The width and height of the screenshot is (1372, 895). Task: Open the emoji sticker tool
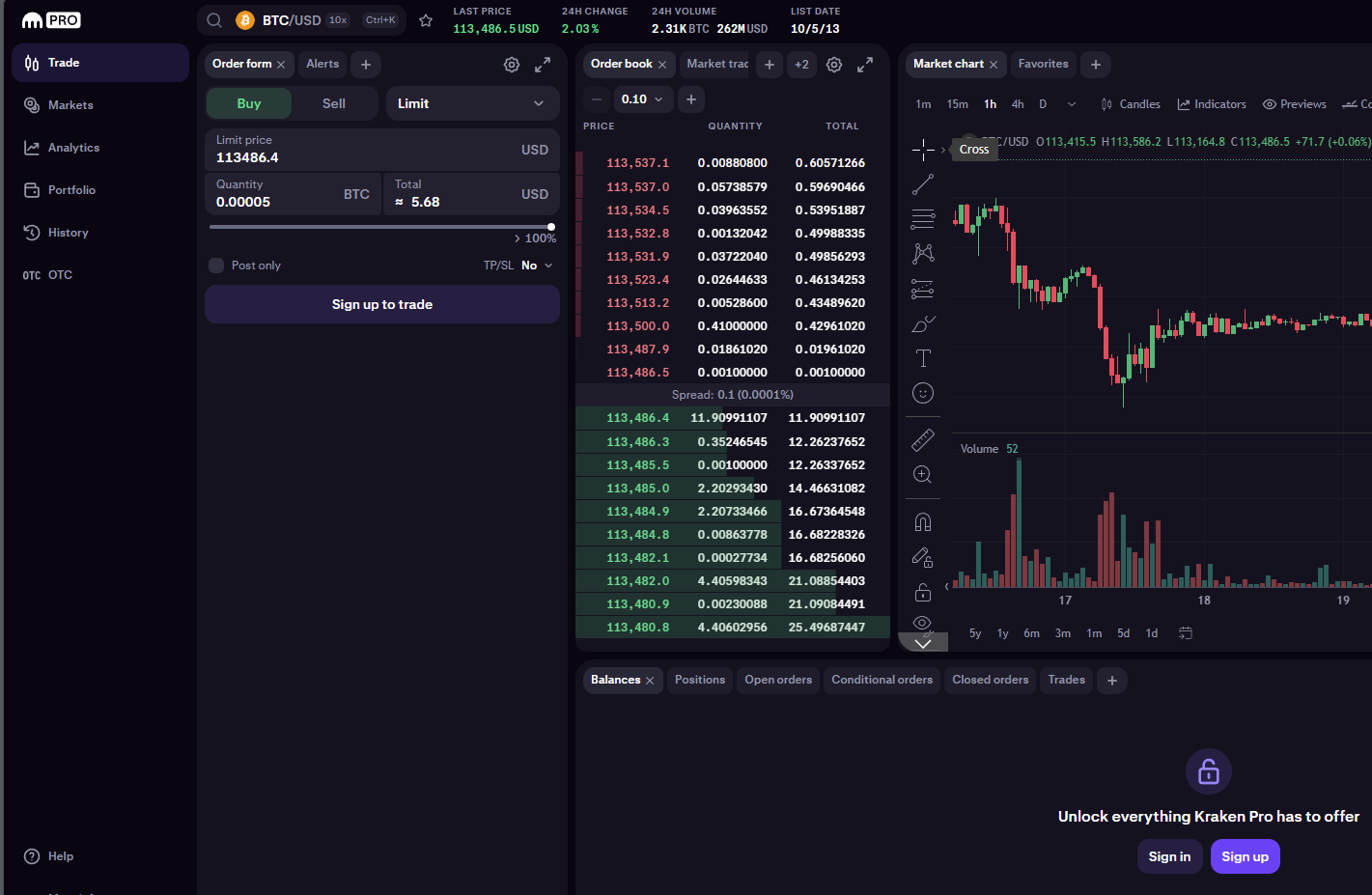[x=923, y=393]
